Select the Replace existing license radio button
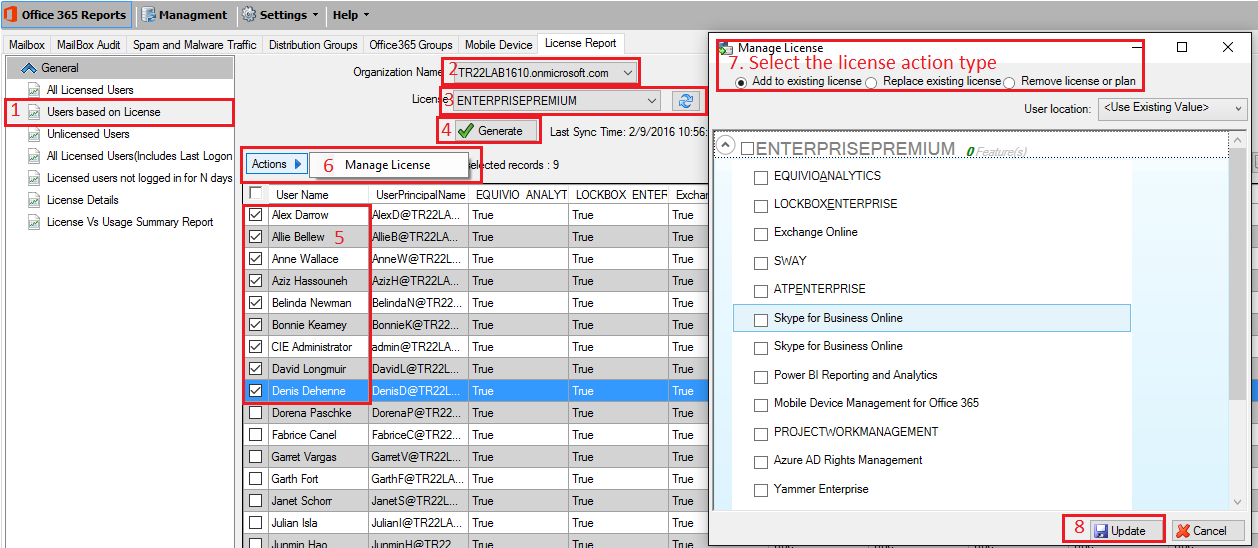Viewport: 1258px width, 548px height. pos(872,82)
